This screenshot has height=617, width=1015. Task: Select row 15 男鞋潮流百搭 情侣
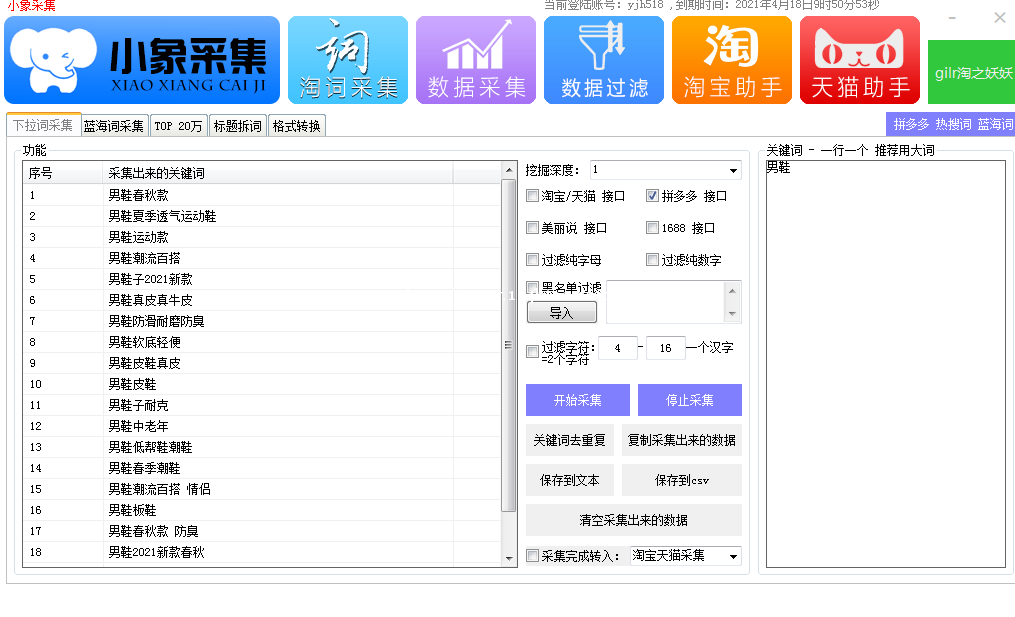point(262,489)
